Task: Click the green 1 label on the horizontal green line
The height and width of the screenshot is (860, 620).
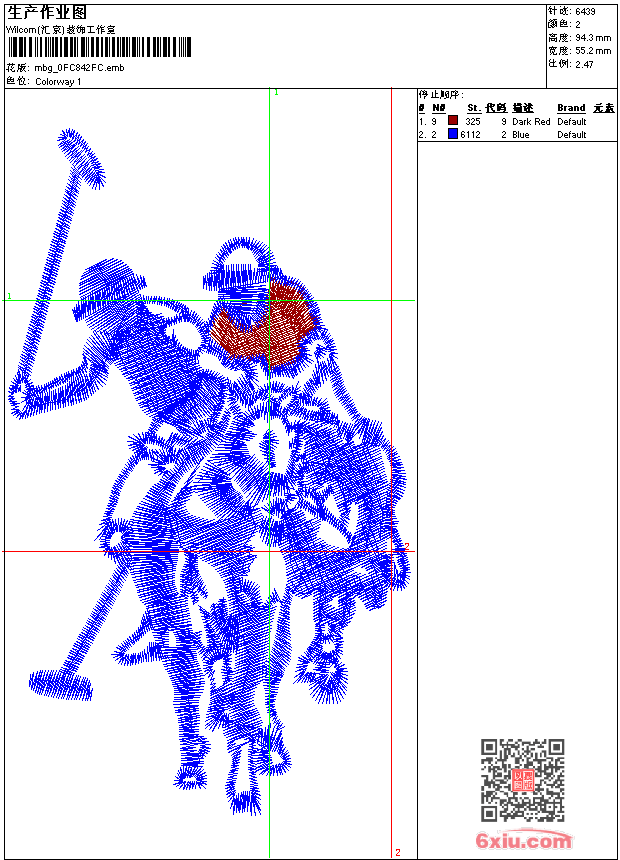Action: tap(9, 296)
